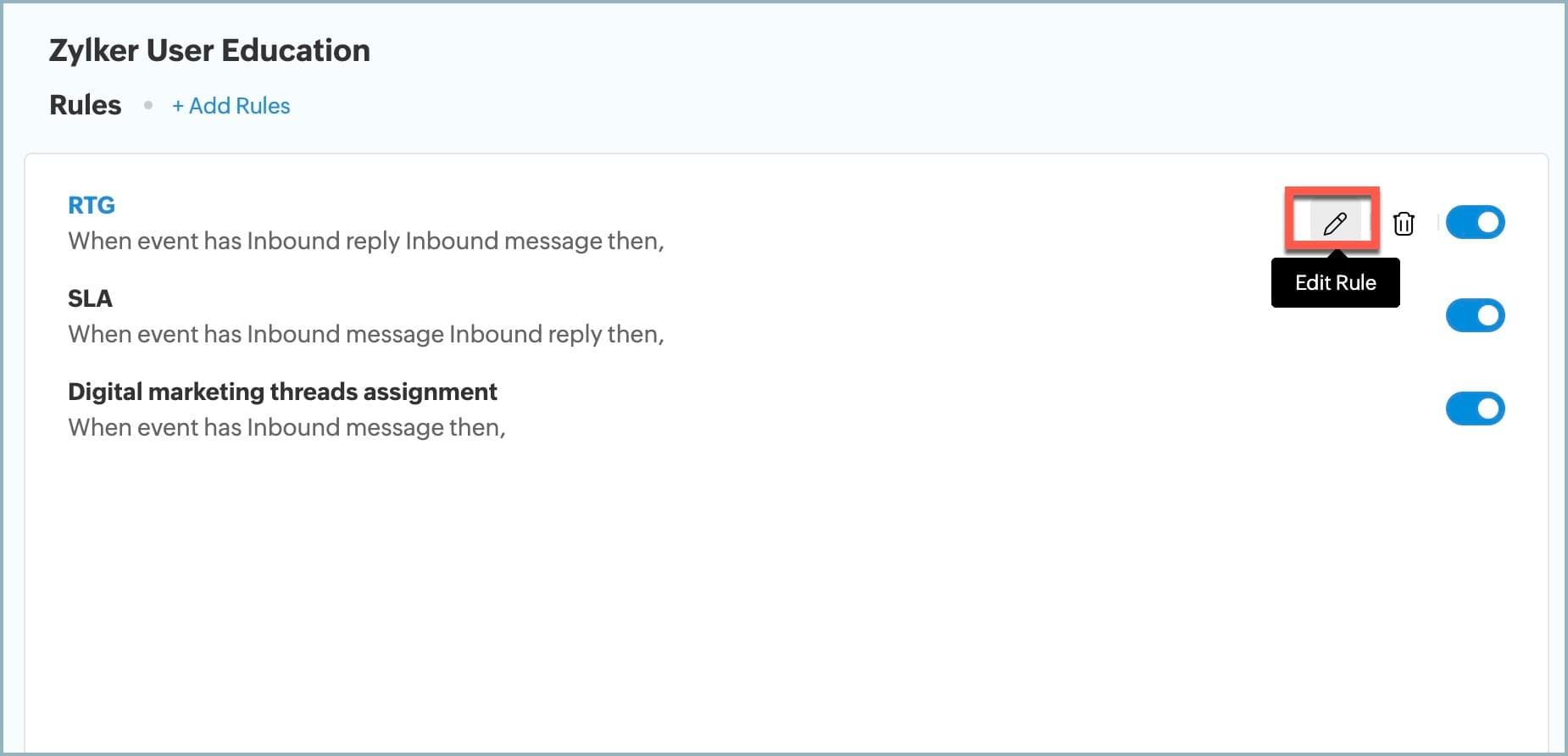Click empty area below the rules list
Viewport: 1568px width, 756px height.
pos(763,593)
